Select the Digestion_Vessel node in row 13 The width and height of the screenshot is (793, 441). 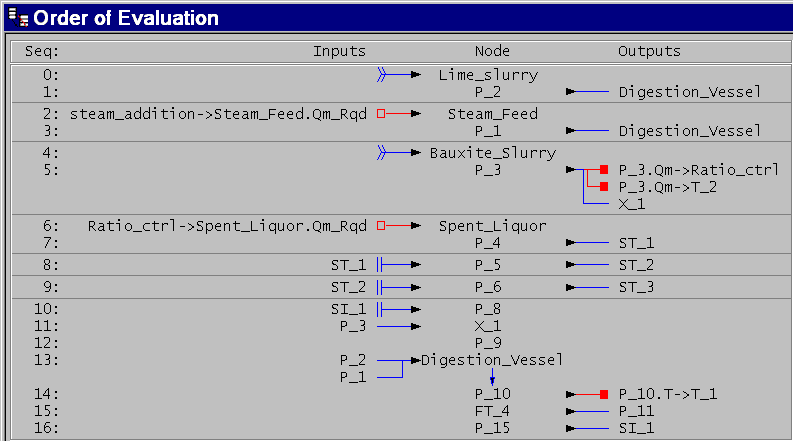coord(492,360)
